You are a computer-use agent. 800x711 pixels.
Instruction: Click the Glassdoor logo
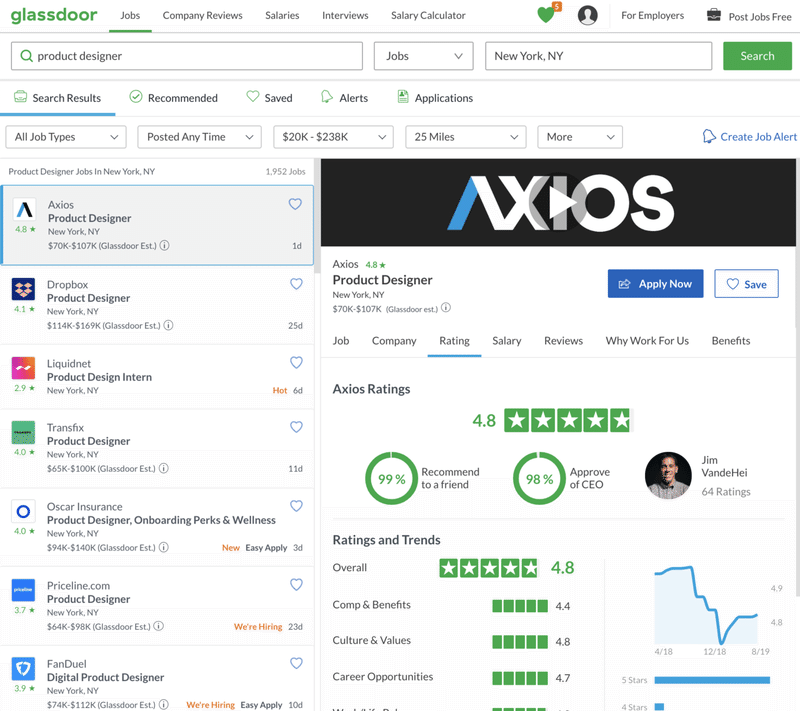[x=54, y=15]
